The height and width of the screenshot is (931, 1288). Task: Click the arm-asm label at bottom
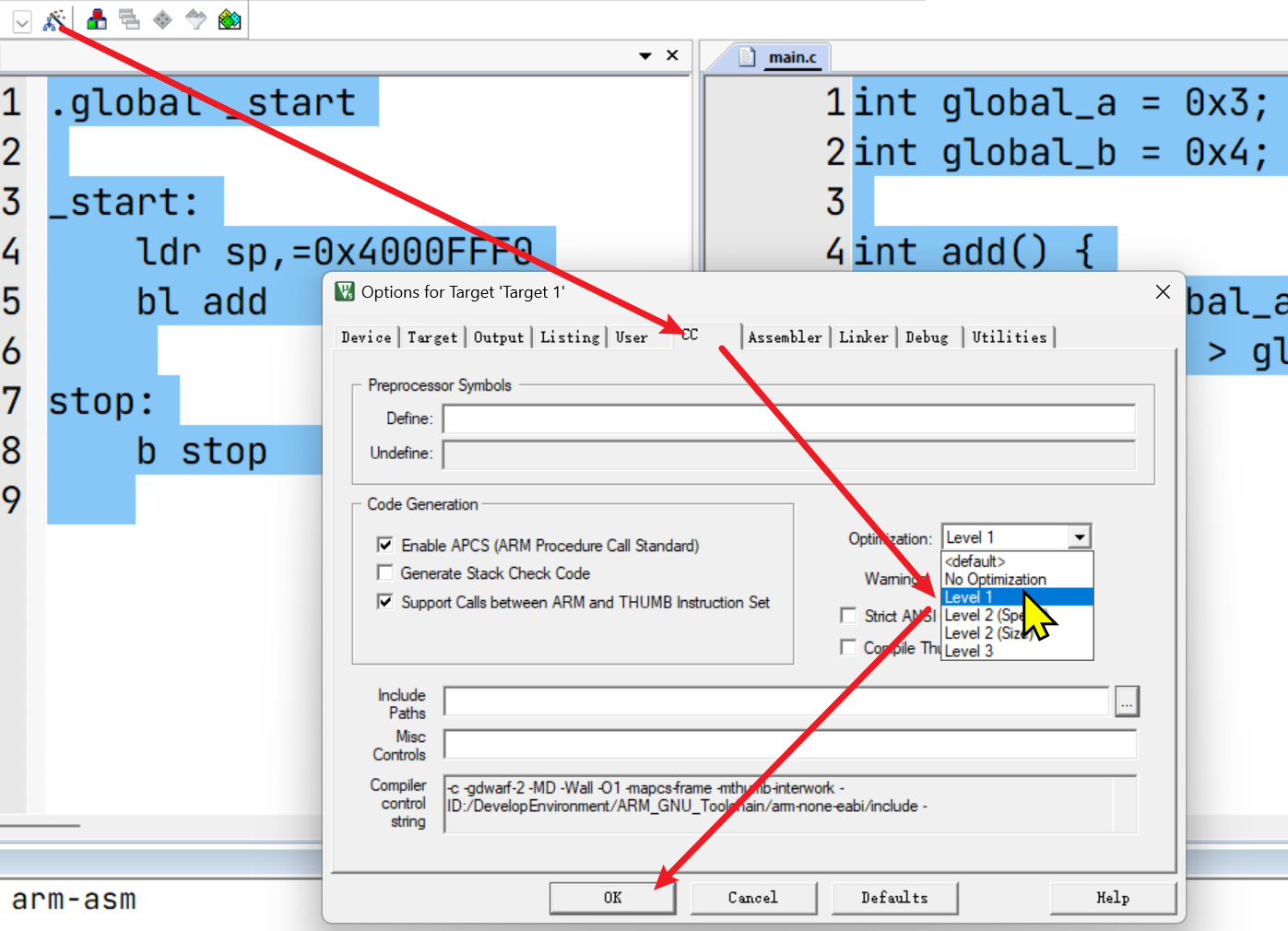tap(74, 899)
